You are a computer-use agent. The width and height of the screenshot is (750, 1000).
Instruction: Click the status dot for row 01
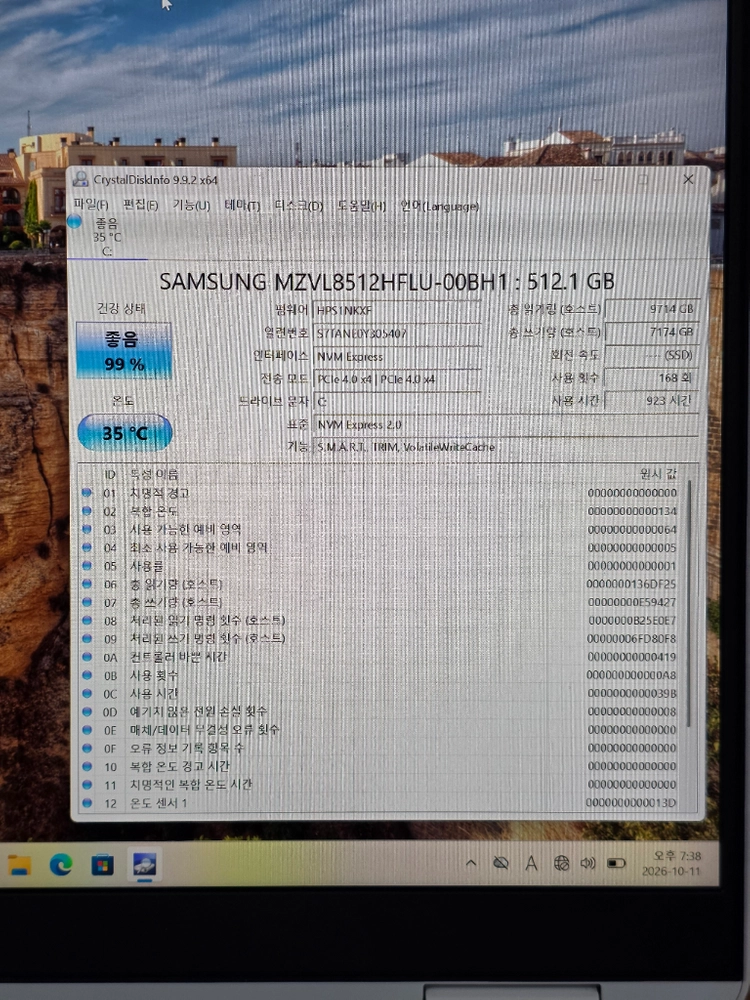pyautogui.click(x=87, y=492)
